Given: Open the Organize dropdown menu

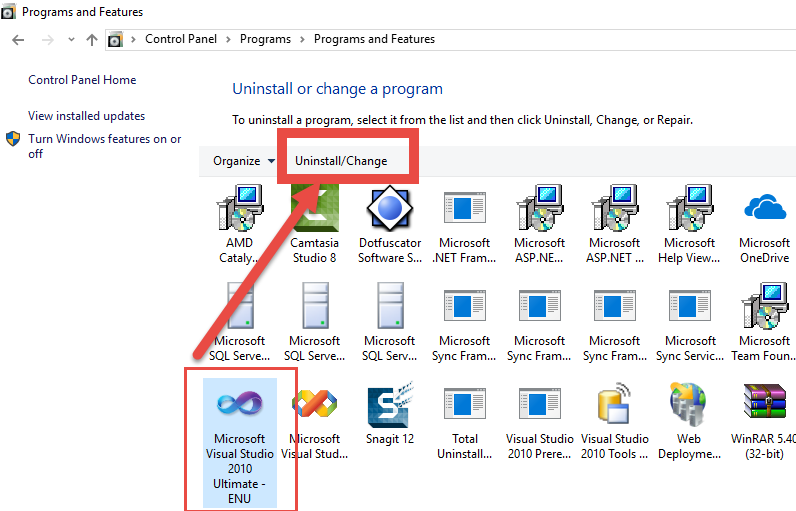Looking at the screenshot, I should pyautogui.click(x=244, y=161).
